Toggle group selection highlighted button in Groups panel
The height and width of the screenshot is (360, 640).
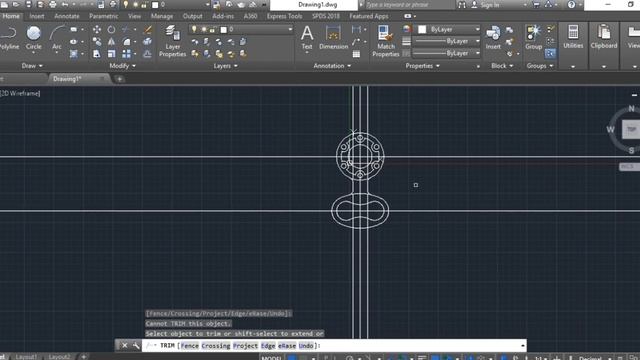[x=550, y=53]
